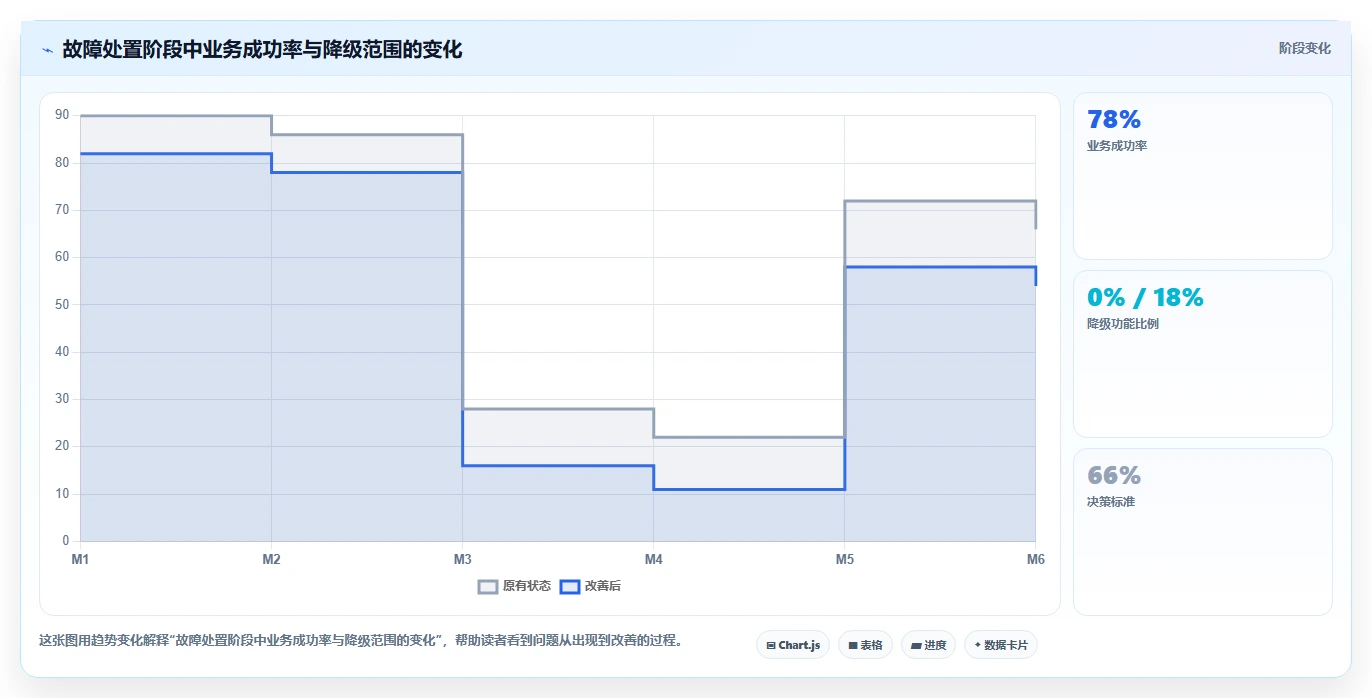Click the M1 axis label
This screenshot has height=698, width=1372.
point(80,559)
